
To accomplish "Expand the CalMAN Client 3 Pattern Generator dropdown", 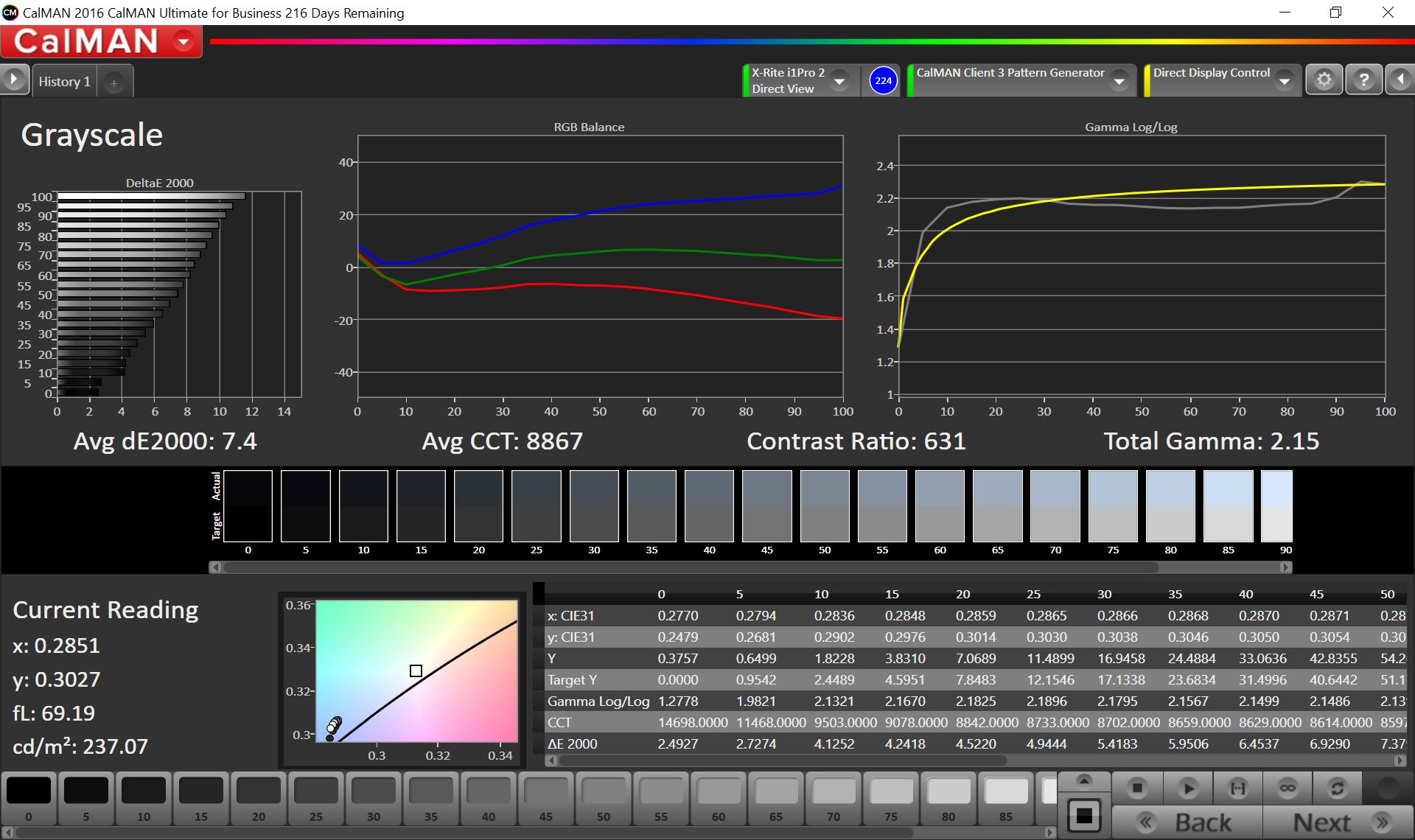I will tap(1119, 81).
